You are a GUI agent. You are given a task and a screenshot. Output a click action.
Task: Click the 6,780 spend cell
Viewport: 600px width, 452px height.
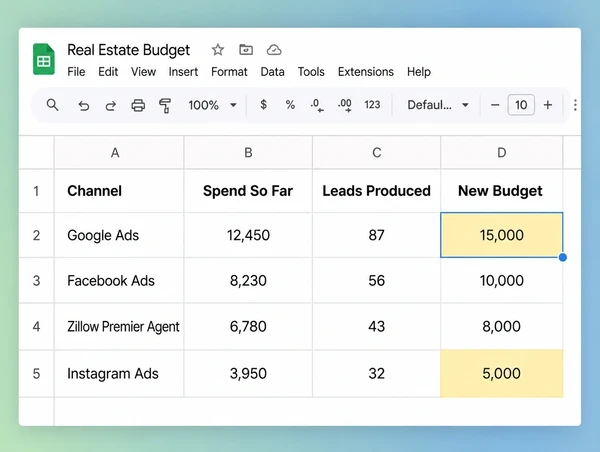point(248,326)
